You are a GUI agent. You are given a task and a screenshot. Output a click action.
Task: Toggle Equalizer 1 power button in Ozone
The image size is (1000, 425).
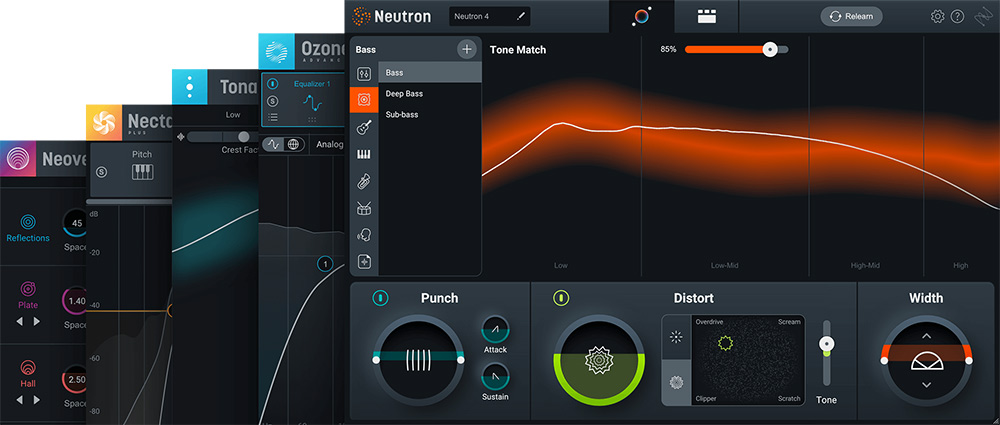click(273, 84)
